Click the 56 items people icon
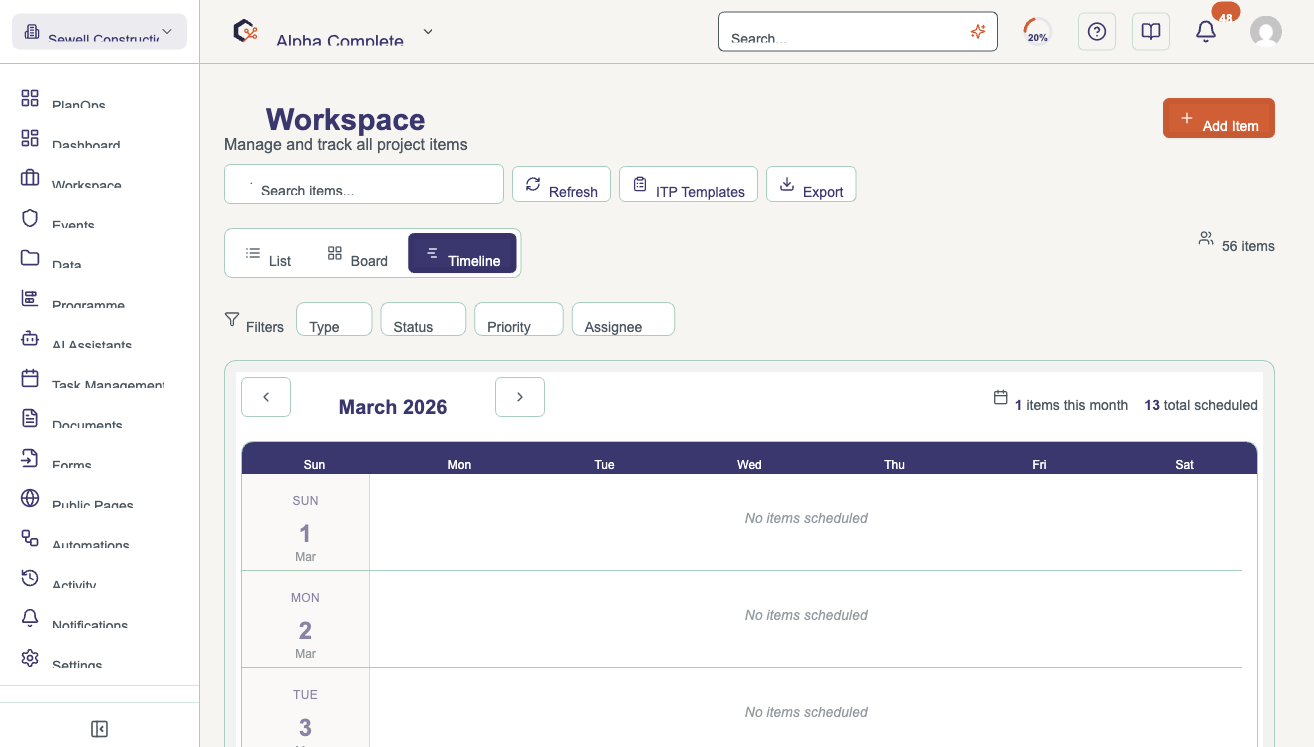1314x747 pixels. [1206, 239]
